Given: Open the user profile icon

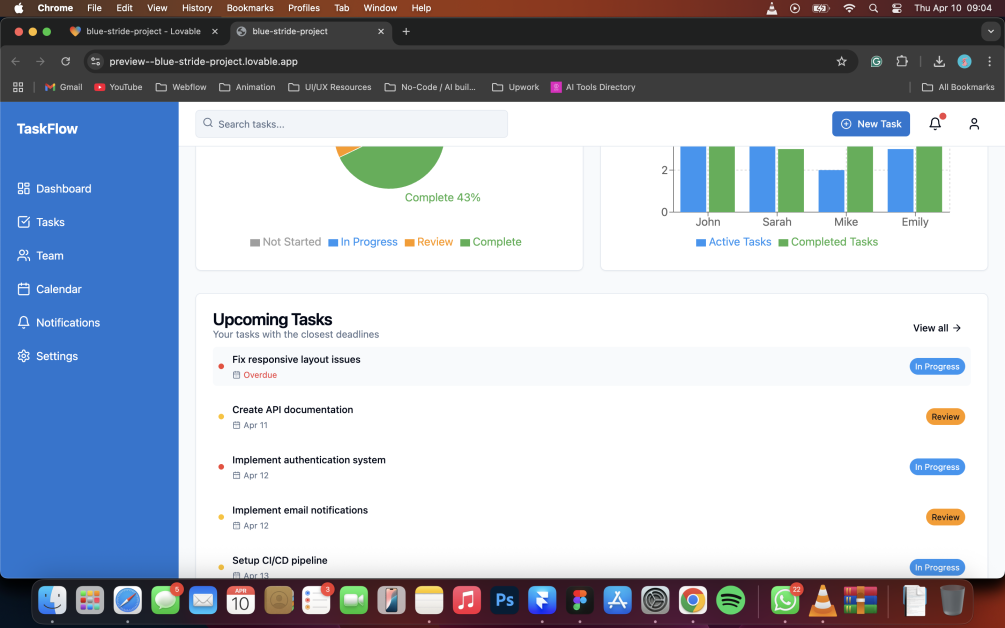Looking at the screenshot, I should [x=973, y=124].
